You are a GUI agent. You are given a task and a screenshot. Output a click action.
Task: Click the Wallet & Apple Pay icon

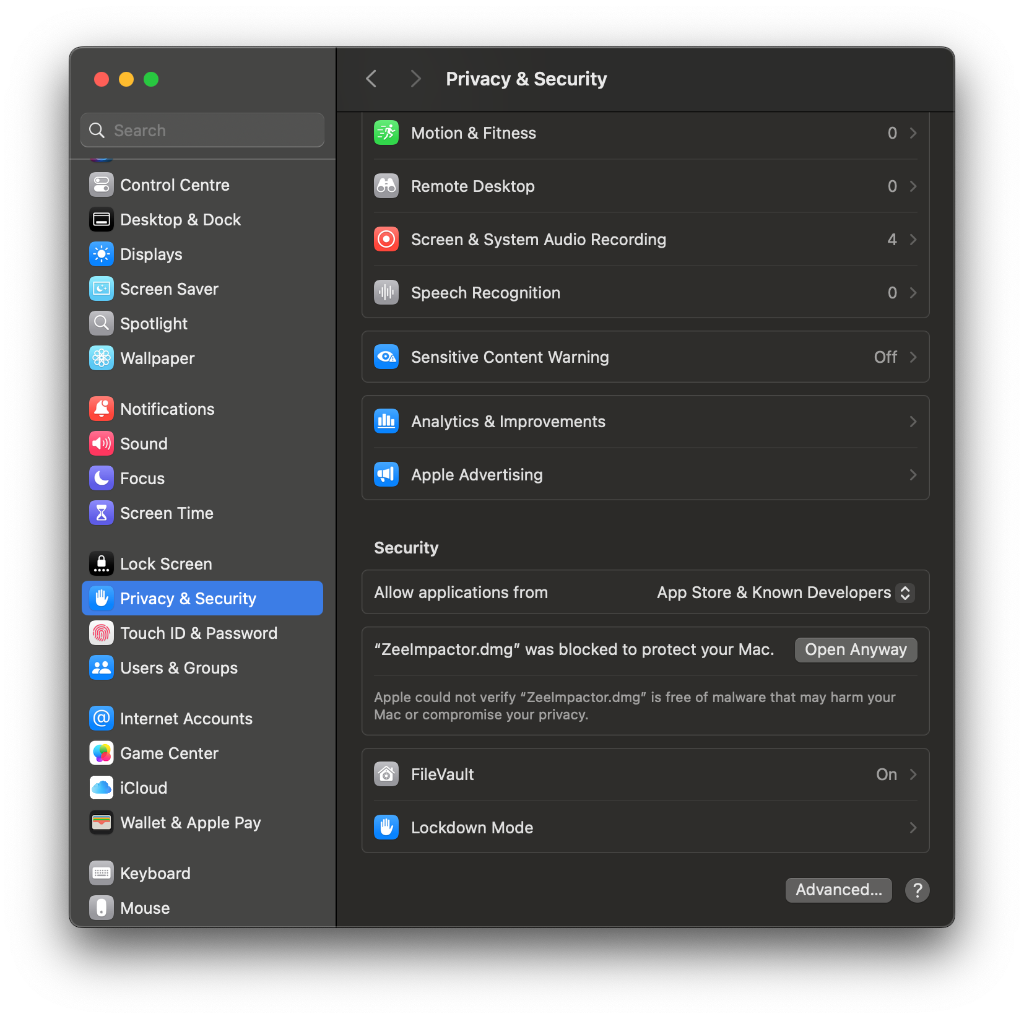pos(101,822)
